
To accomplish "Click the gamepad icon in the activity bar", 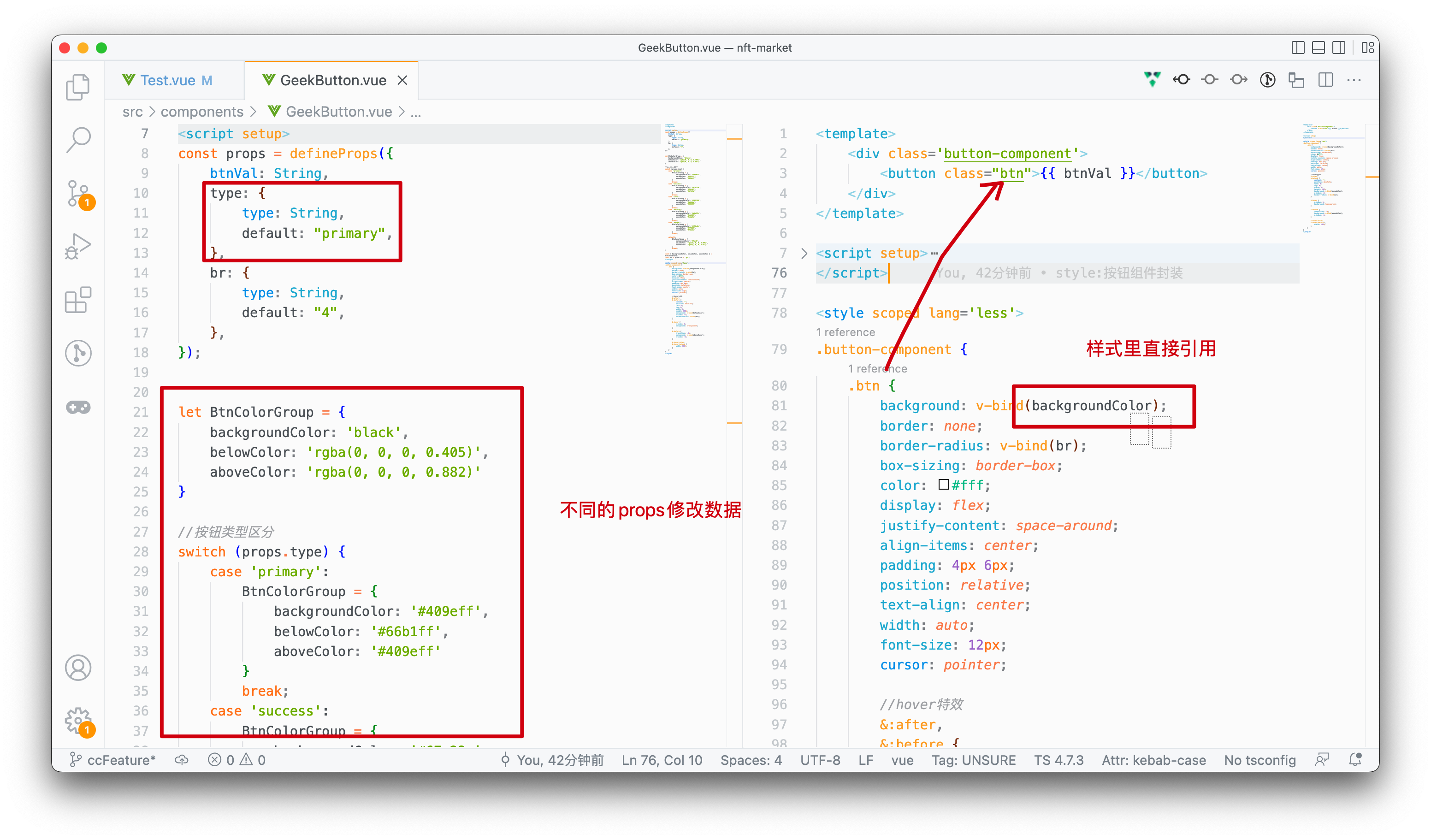I will [x=78, y=407].
